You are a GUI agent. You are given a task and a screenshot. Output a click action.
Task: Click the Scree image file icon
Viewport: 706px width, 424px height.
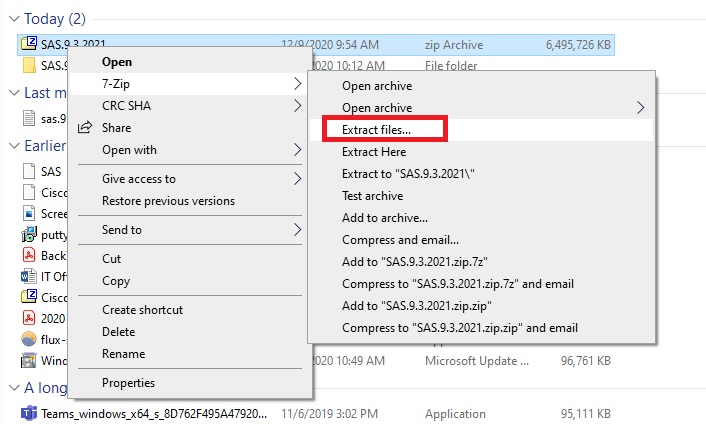[x=29, y=213]
